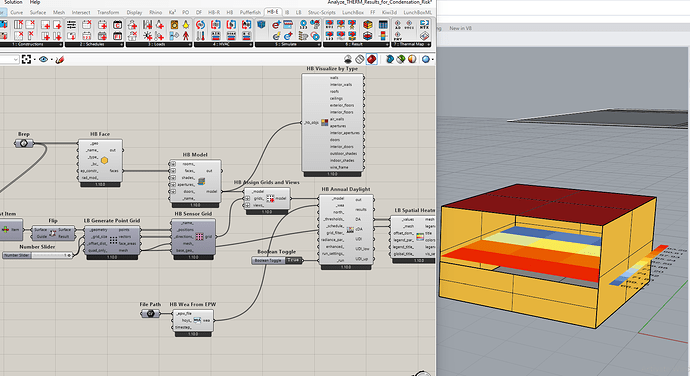Click the thermometer icon in the HVAC panel
Image resolution: width=690 pixels, height=376 pixels.
(201, 36)
